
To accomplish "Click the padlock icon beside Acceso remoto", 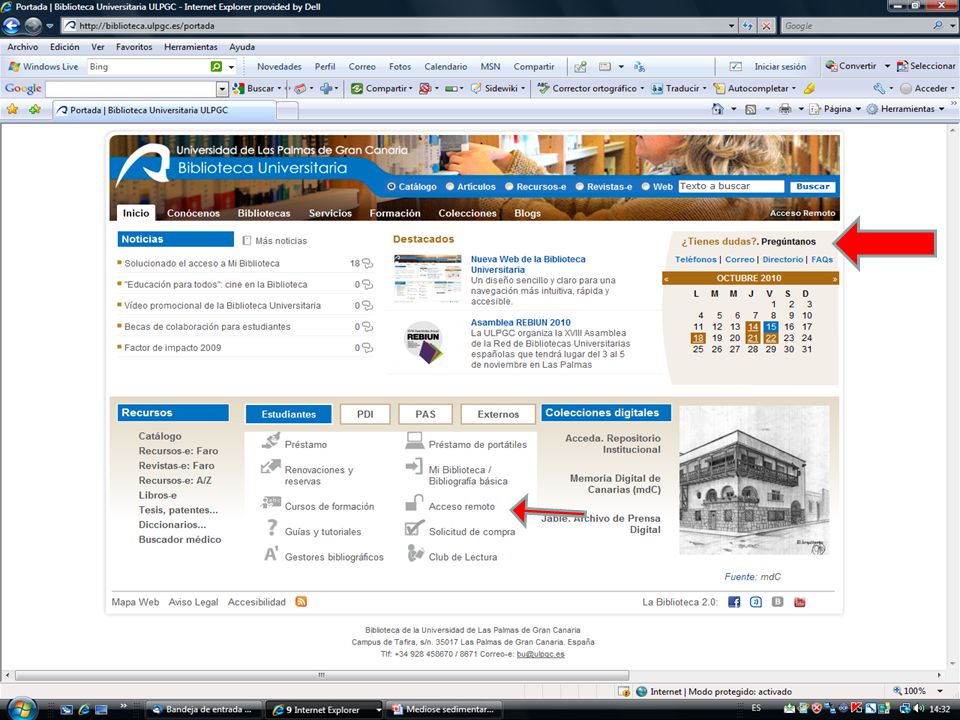I will [x=414, y=503].
